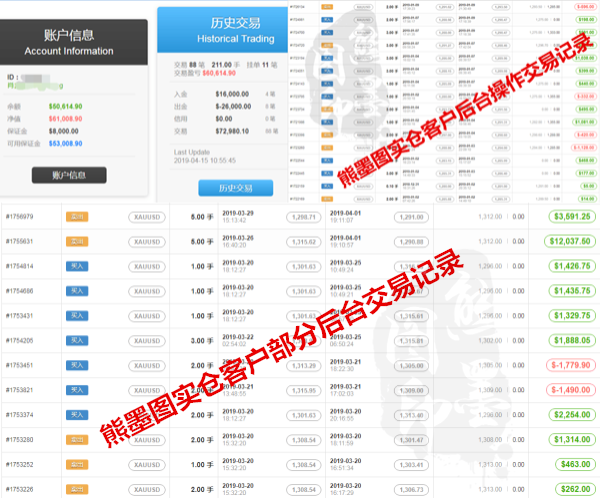This screenshot has height=498, width=600.
Task: Click the XAUUSD symbol tag on order #1753252
Action: tap(147, 465)
